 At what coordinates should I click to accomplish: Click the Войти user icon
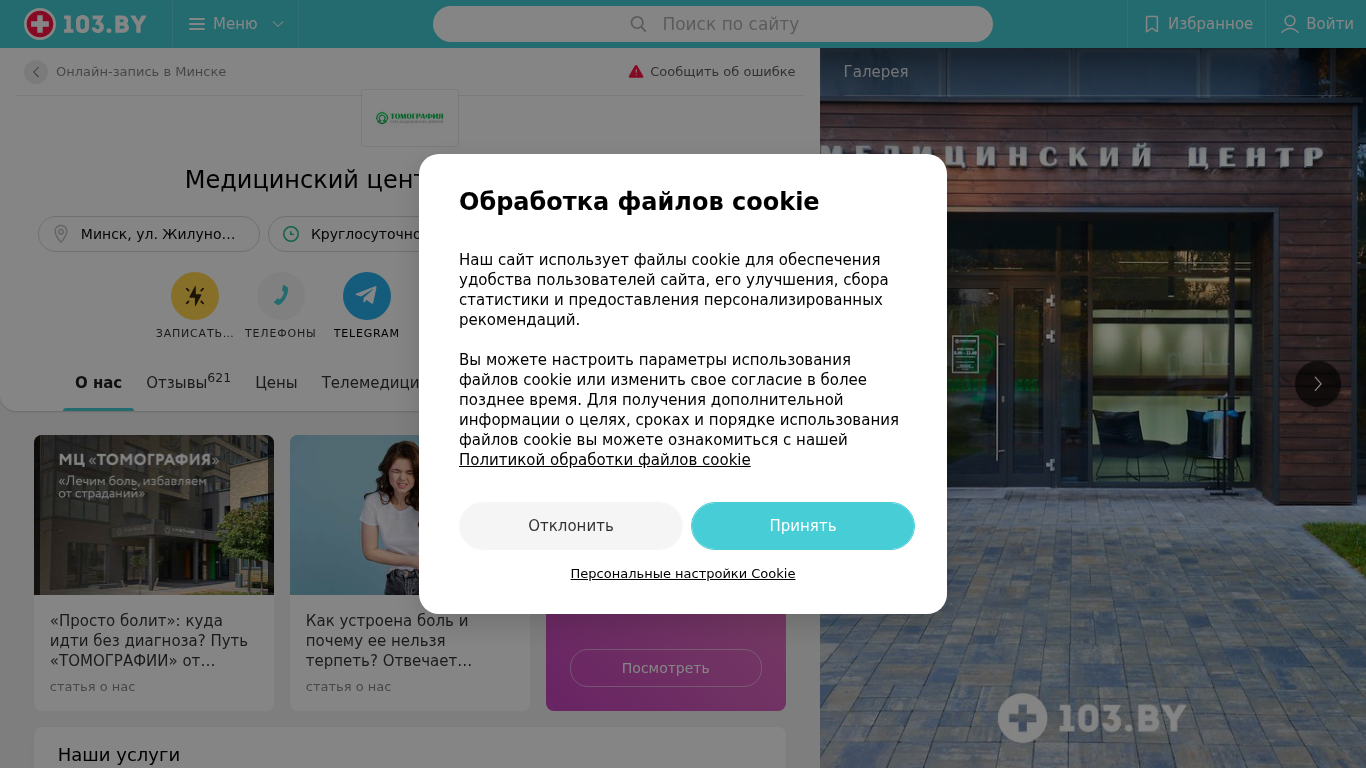click(x=1290, y=24)
